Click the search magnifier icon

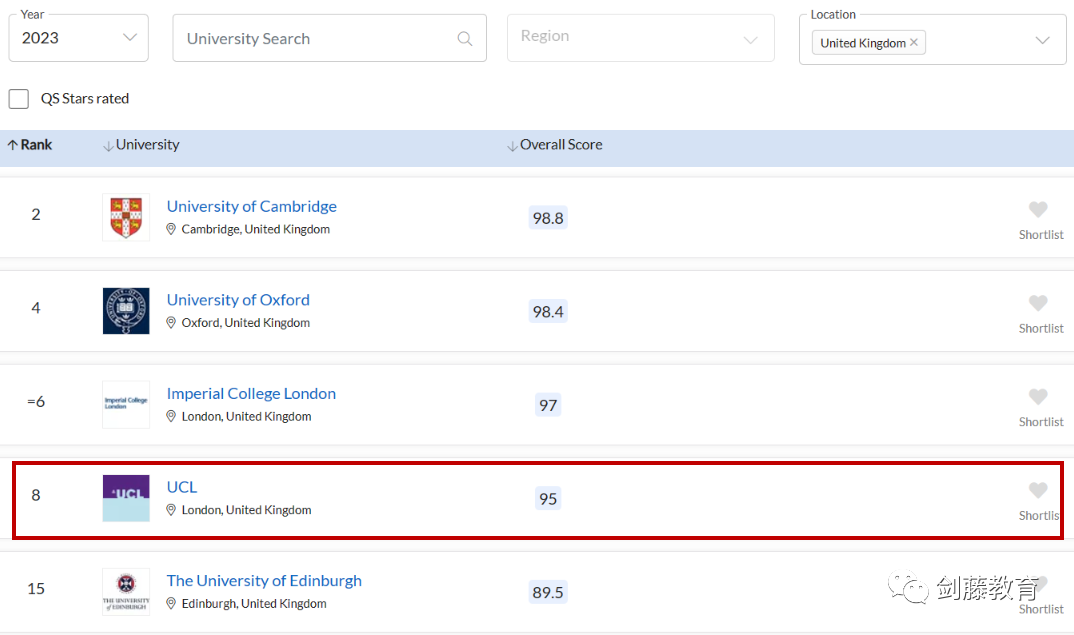tap(464, 39)
